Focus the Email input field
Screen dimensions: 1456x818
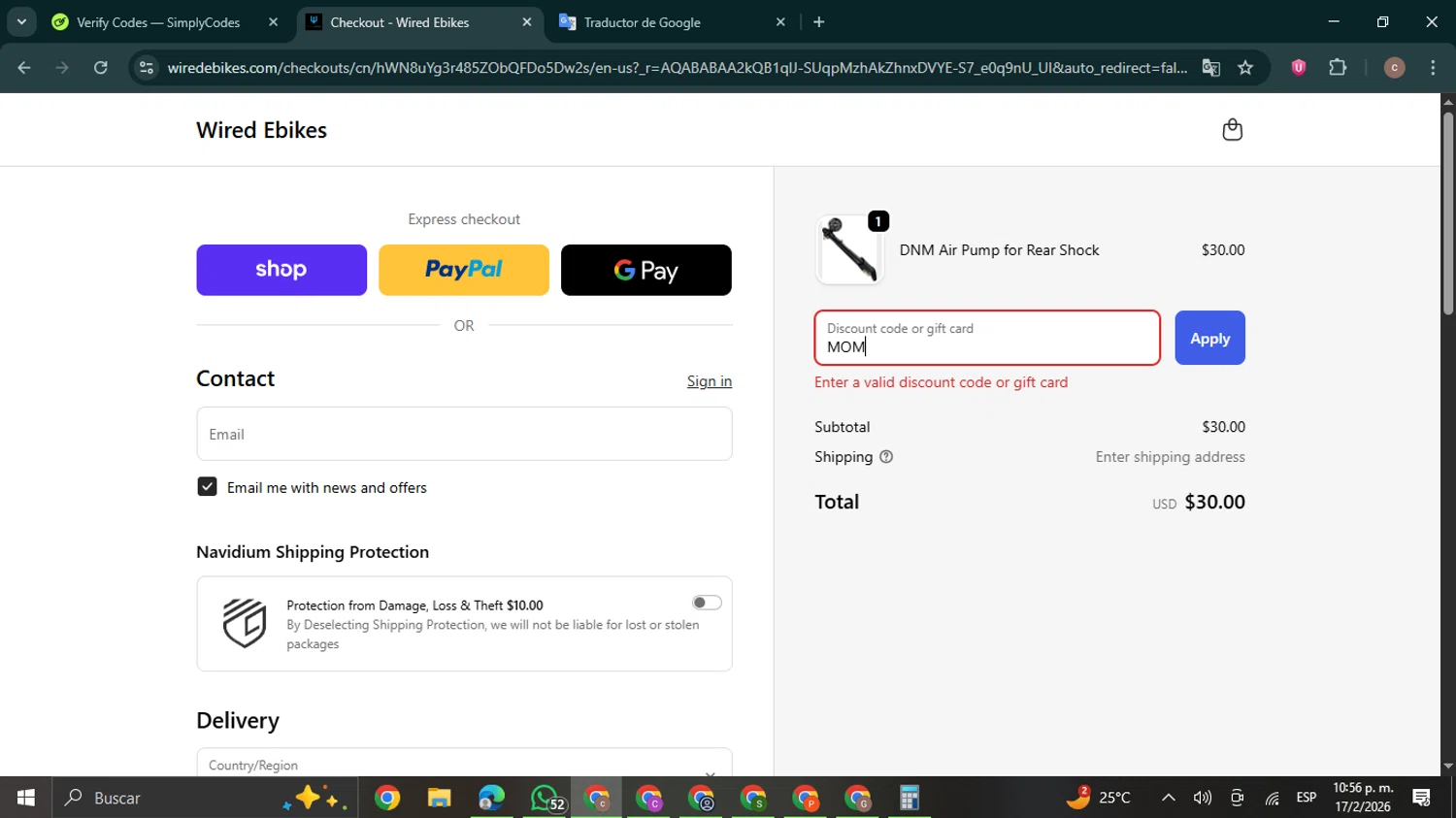[464, 434]
